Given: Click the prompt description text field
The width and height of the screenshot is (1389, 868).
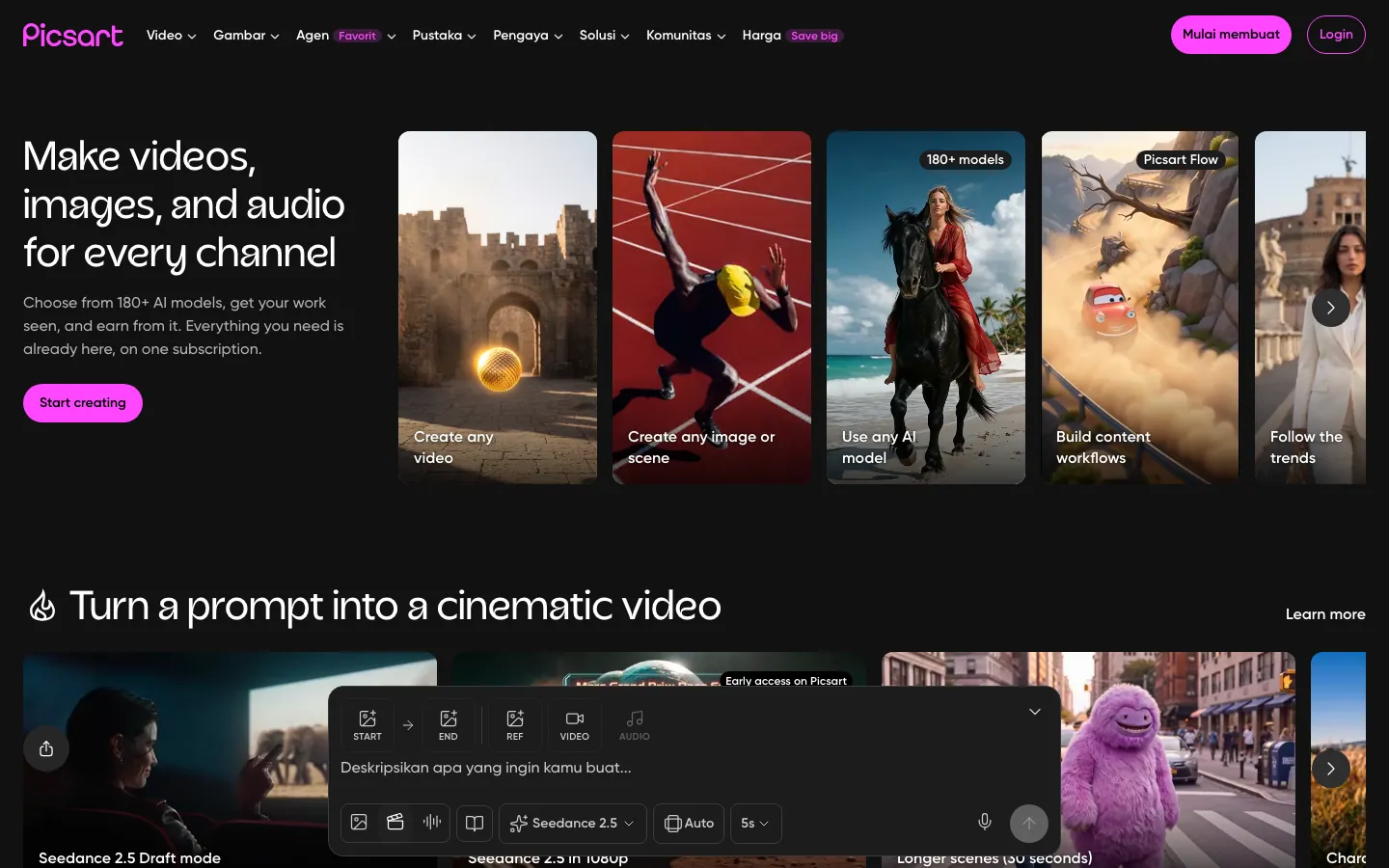Looking at the screenshot, I should click(x=694, y=769).
